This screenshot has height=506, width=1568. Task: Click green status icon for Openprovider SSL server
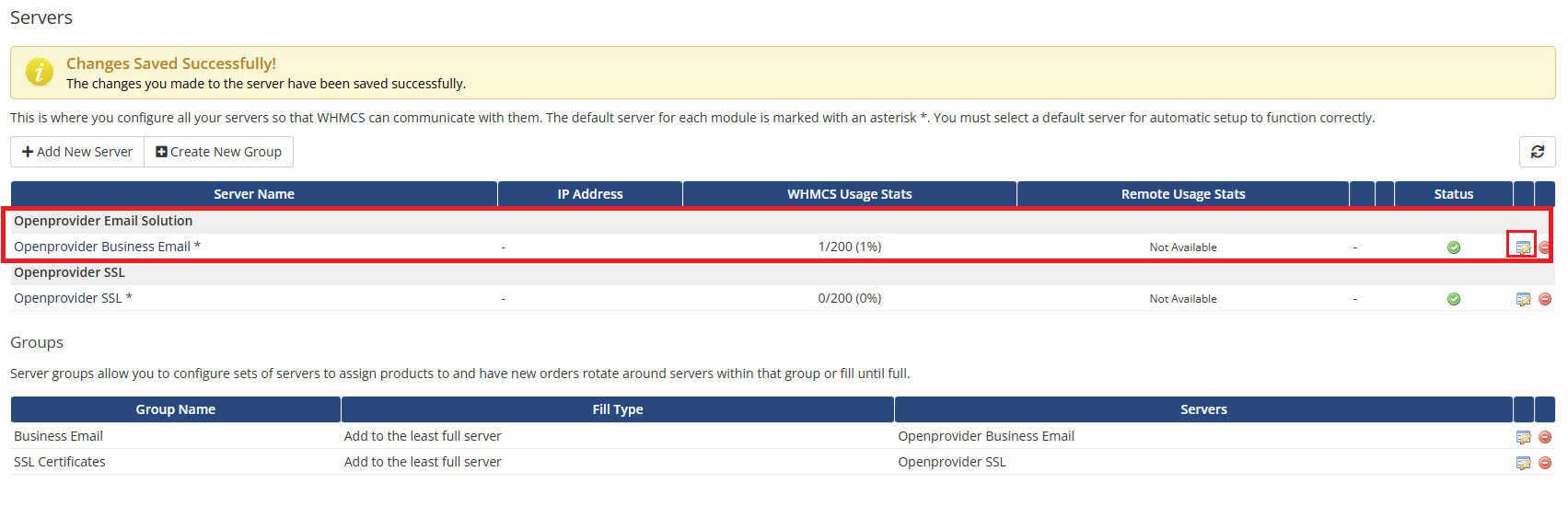[x=1454, y=299]
